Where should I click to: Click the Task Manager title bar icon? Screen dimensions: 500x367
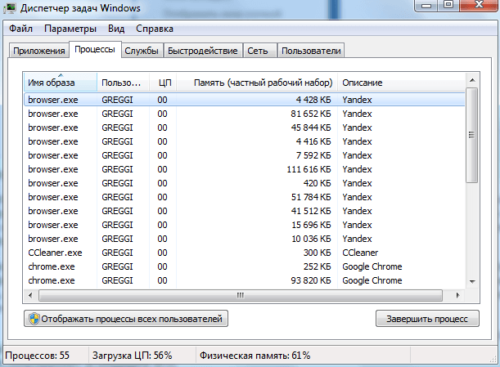coord(10,7)
